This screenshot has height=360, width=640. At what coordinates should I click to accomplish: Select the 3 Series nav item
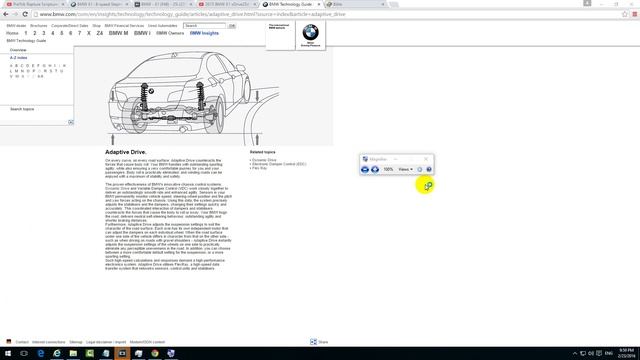click(44, 33)
